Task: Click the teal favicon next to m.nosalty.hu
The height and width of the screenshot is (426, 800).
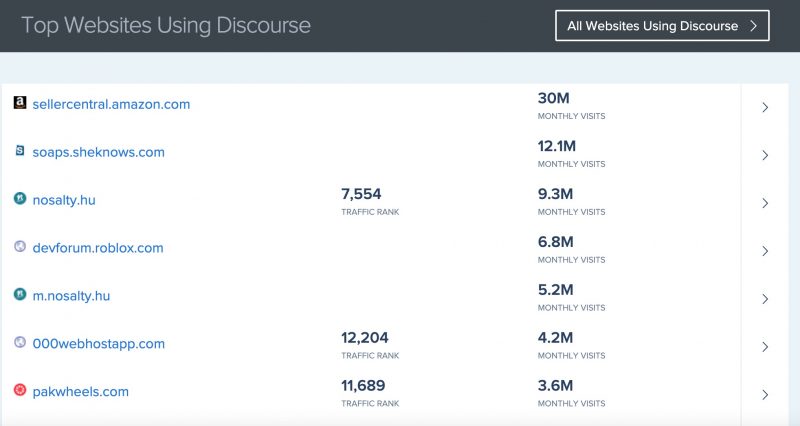Action: click(20, 295)
